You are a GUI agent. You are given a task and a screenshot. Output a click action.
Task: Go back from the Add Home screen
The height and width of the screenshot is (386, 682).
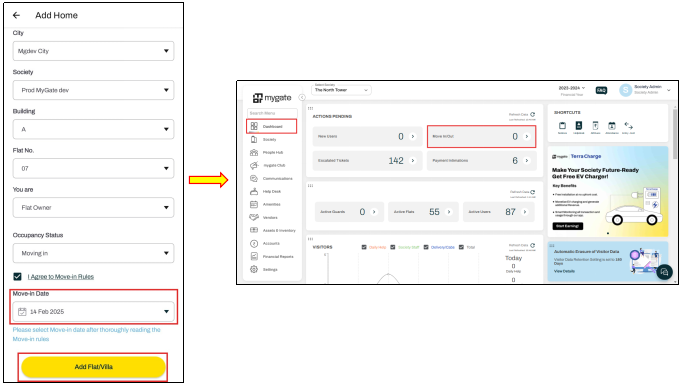tap(17, 15)
